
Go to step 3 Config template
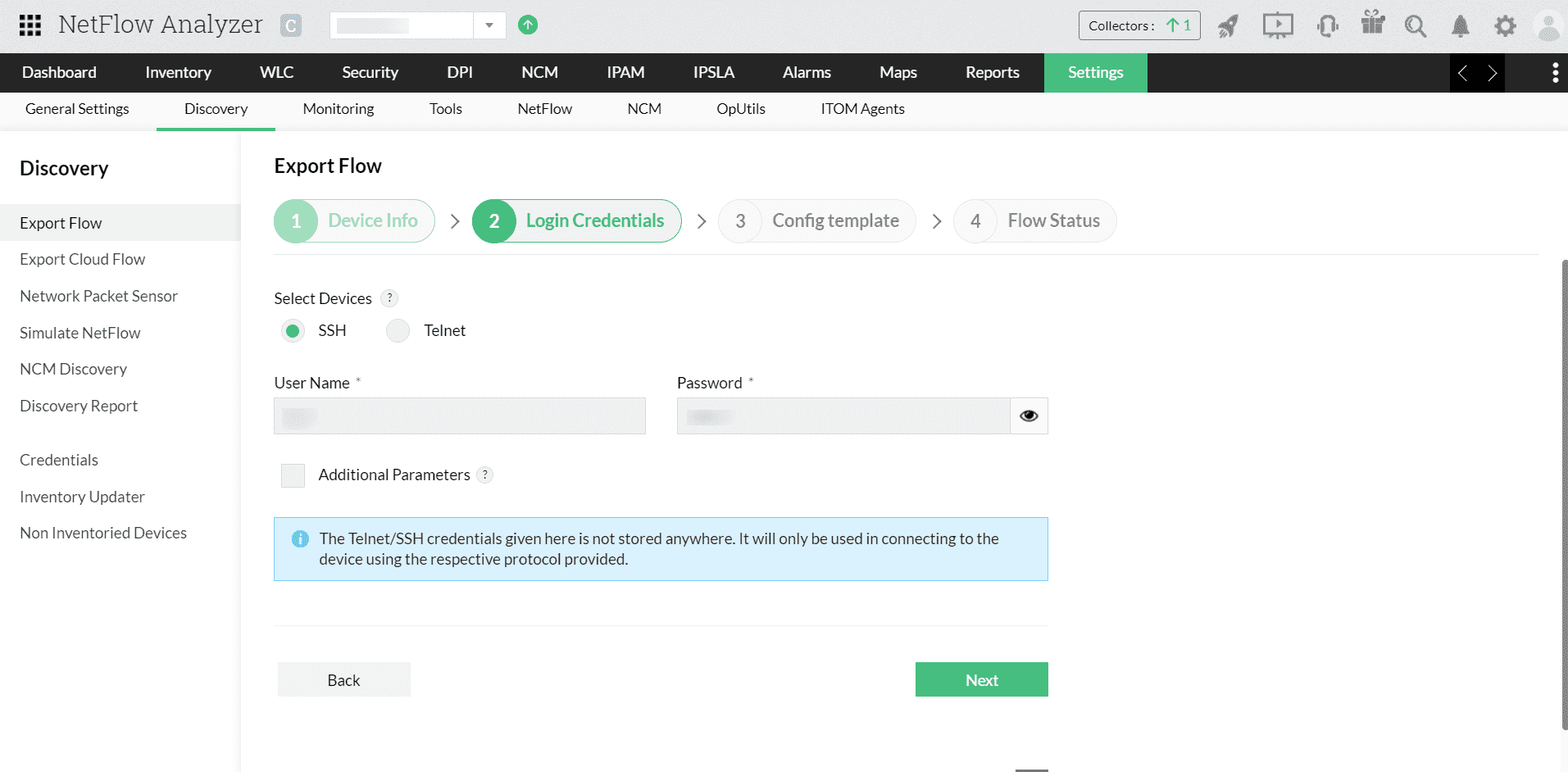click(817, 221)
